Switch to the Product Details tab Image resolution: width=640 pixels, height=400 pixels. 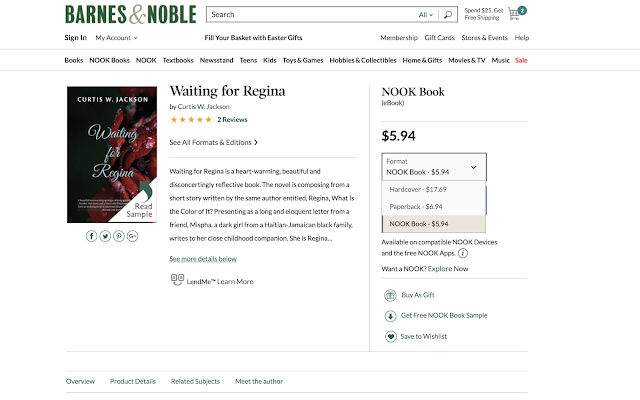[132, 381]
